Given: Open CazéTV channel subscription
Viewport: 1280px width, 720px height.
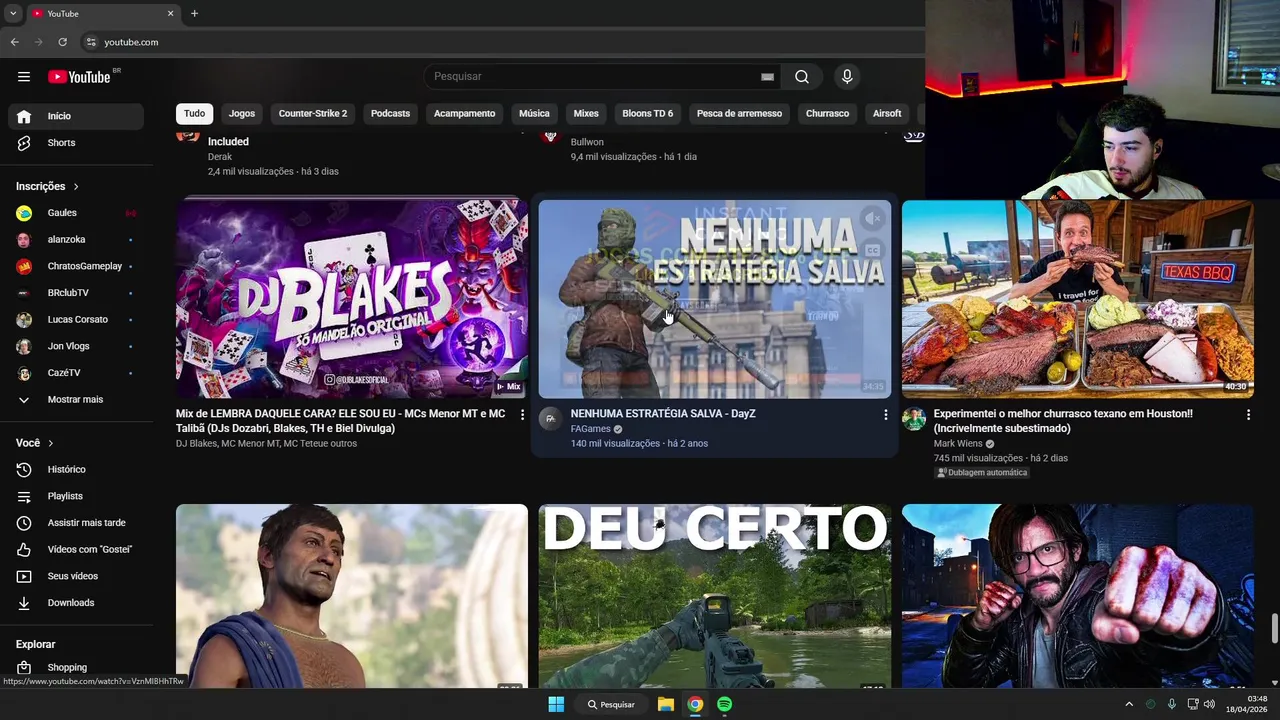Looking at the screenshot, I should (x=76, y=373).
